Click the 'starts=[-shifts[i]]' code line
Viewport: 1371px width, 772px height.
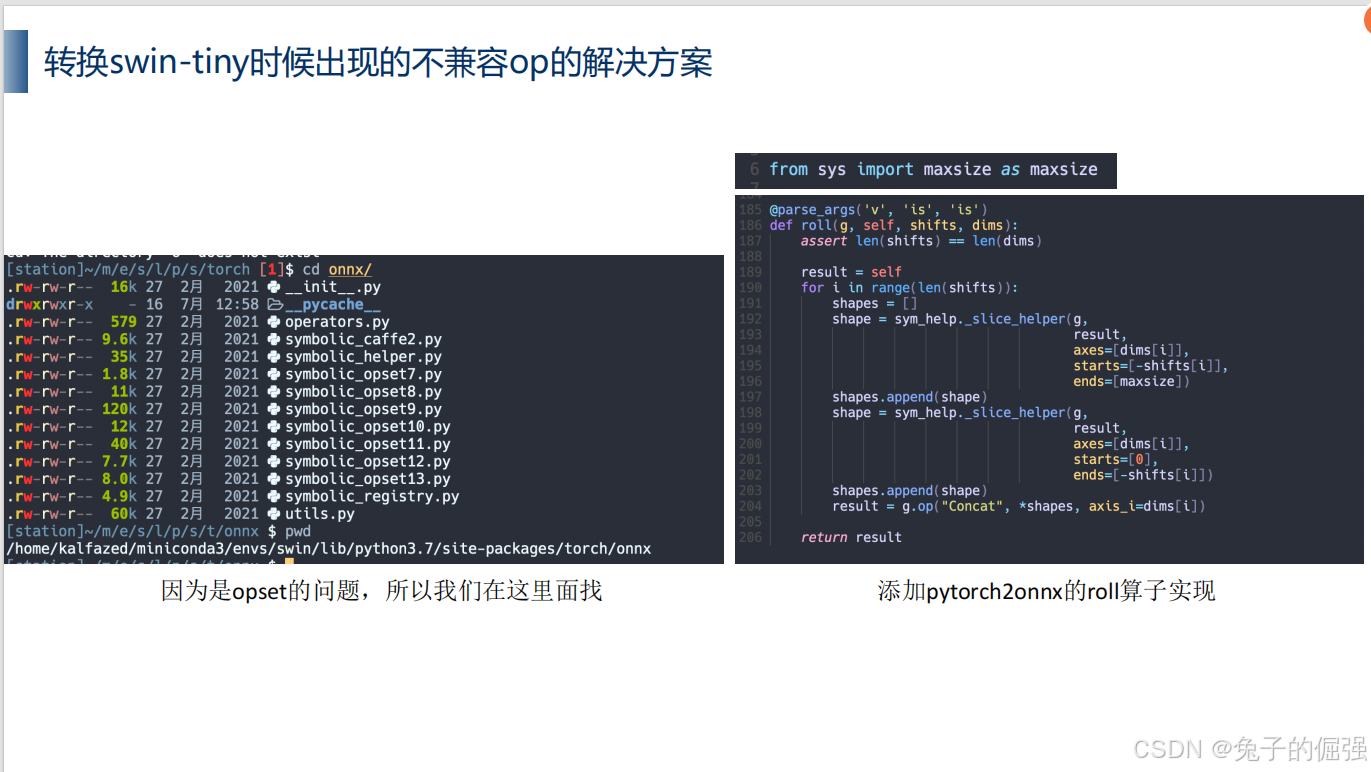click(1151, 366)
